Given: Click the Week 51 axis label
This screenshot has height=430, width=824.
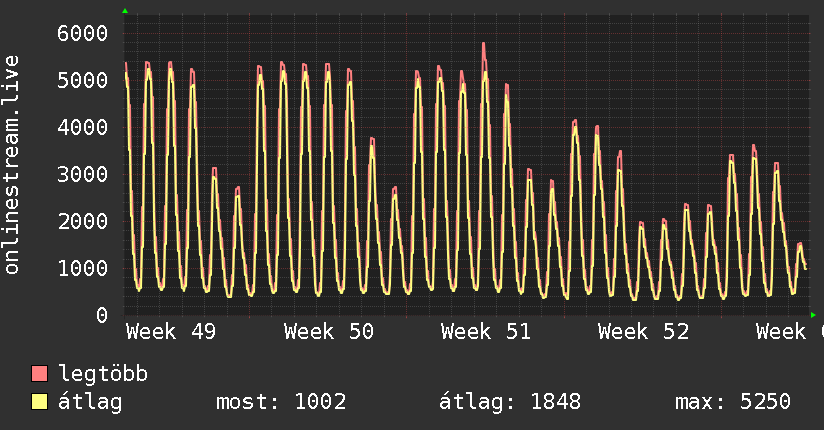Looking at the screenshot, I should coord(485,332).
